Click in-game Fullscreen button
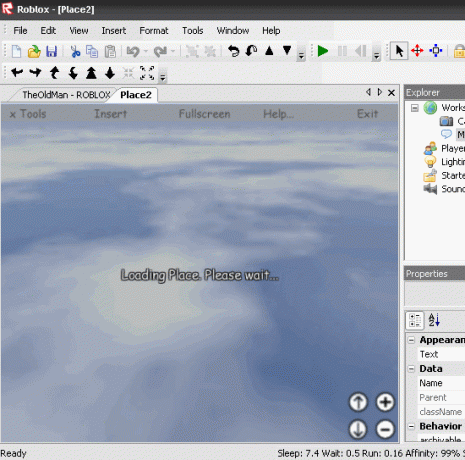Image resolution: width=465 pixels, height=460 pixels. [204, 114]
